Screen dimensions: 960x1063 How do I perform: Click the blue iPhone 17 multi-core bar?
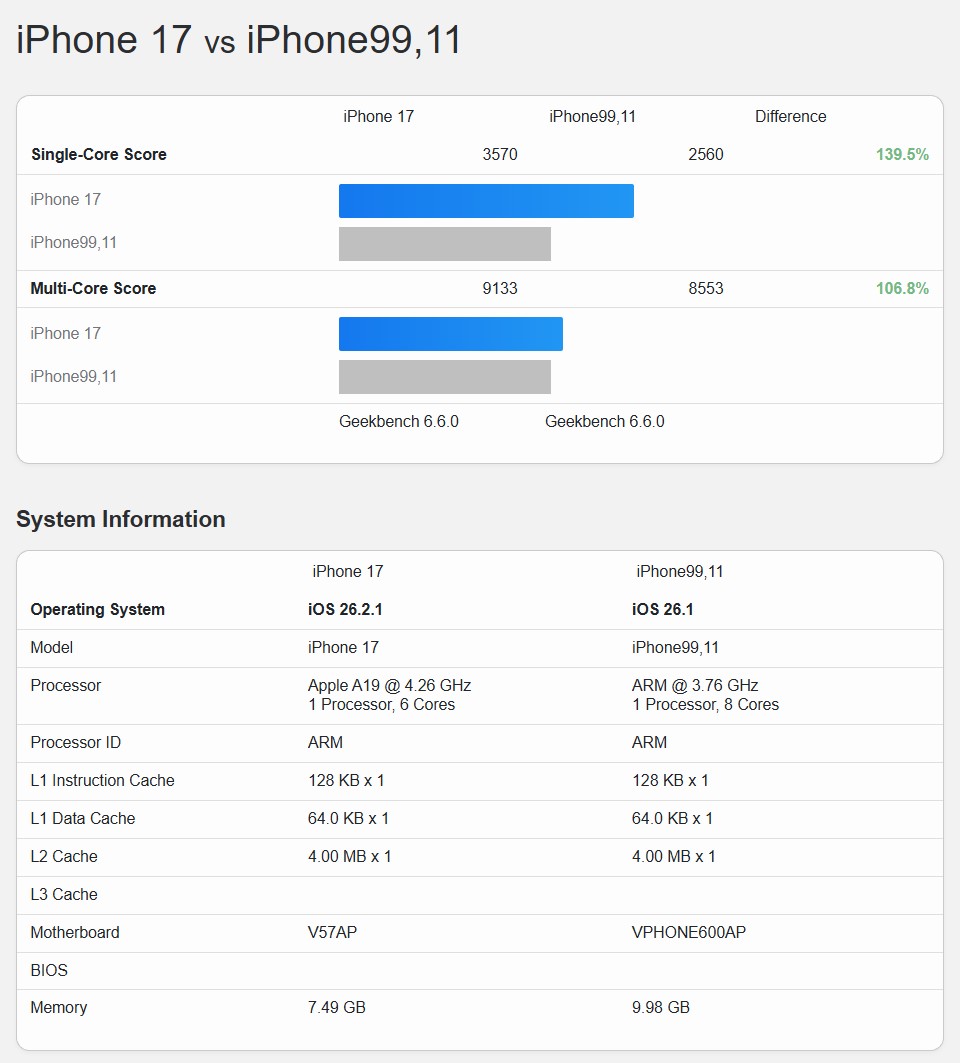(450, 334)
